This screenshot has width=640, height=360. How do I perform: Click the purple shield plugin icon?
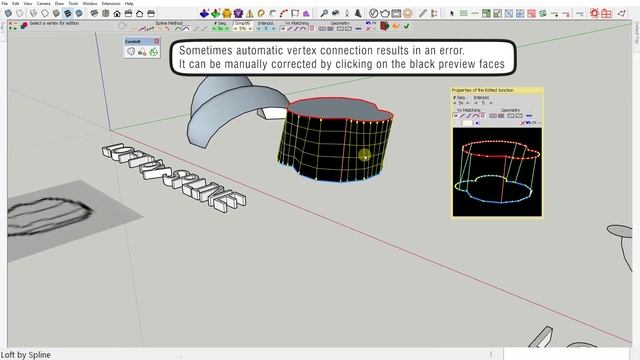click(x=238, y=13)
